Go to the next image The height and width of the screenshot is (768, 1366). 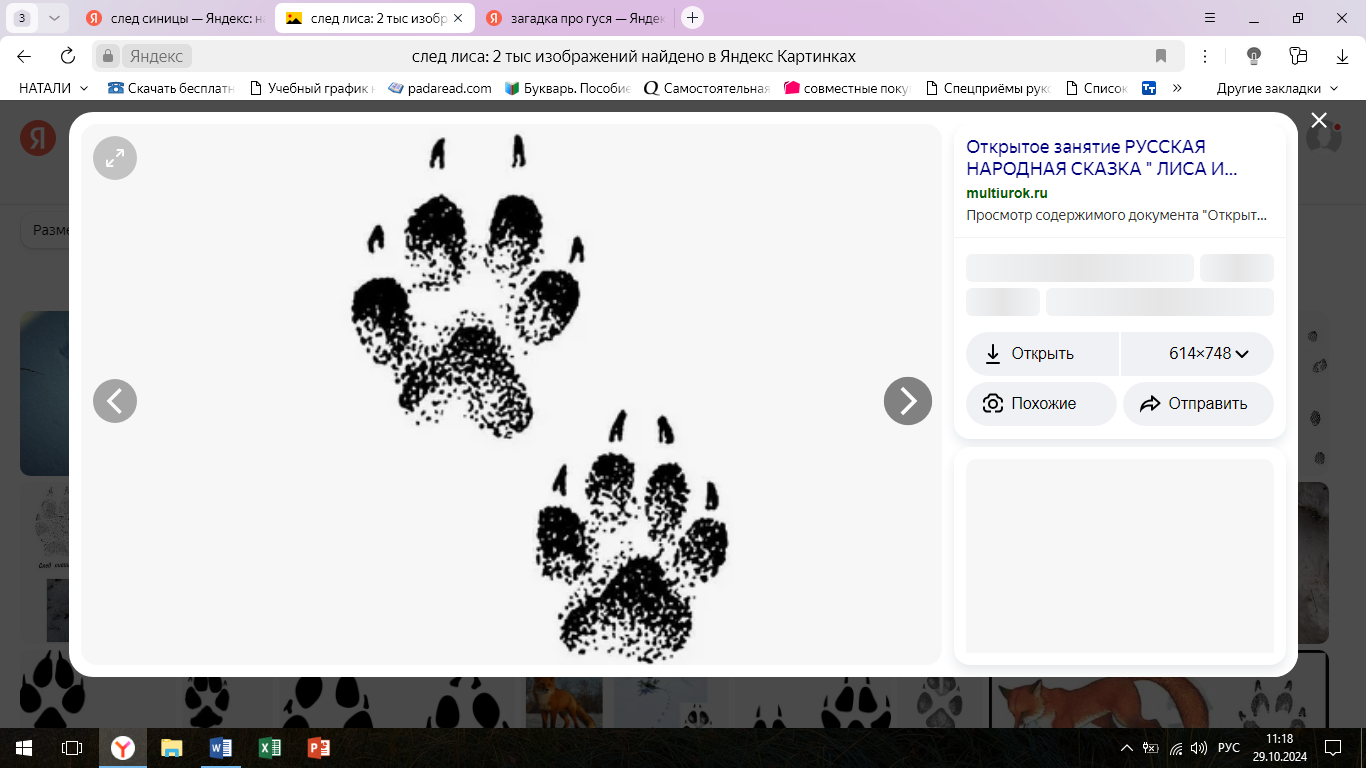907,401
